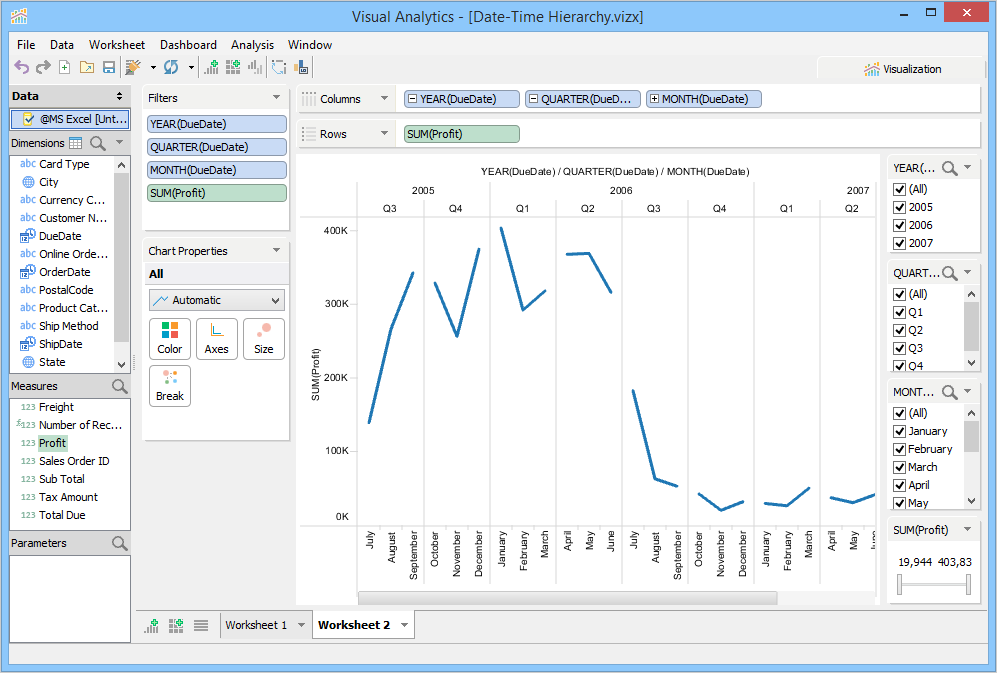Uncheck January in the MONTH filter
The image size is (997, 673).
(899, 431)
